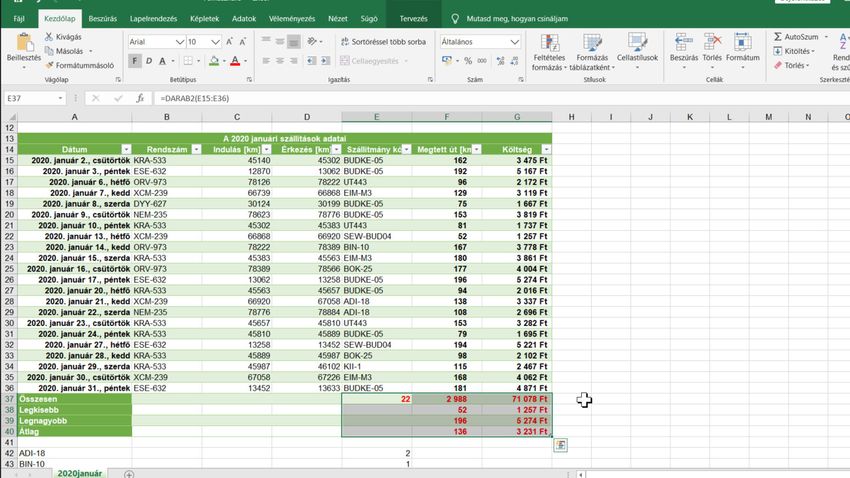
Task: Apply thousands separator 000 style
Action: click(481, 61)
